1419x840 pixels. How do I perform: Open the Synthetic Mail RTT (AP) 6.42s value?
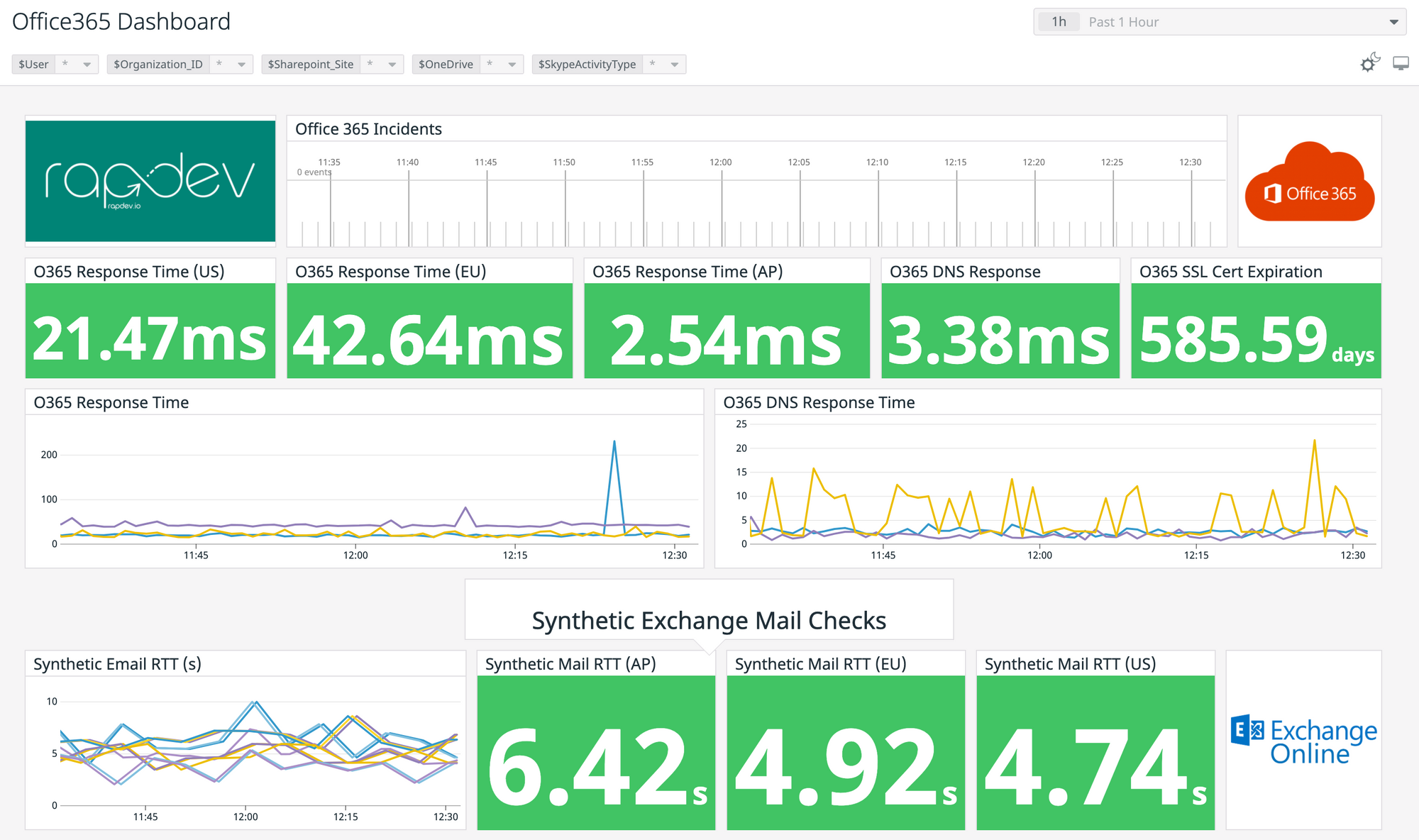(597, 768)
